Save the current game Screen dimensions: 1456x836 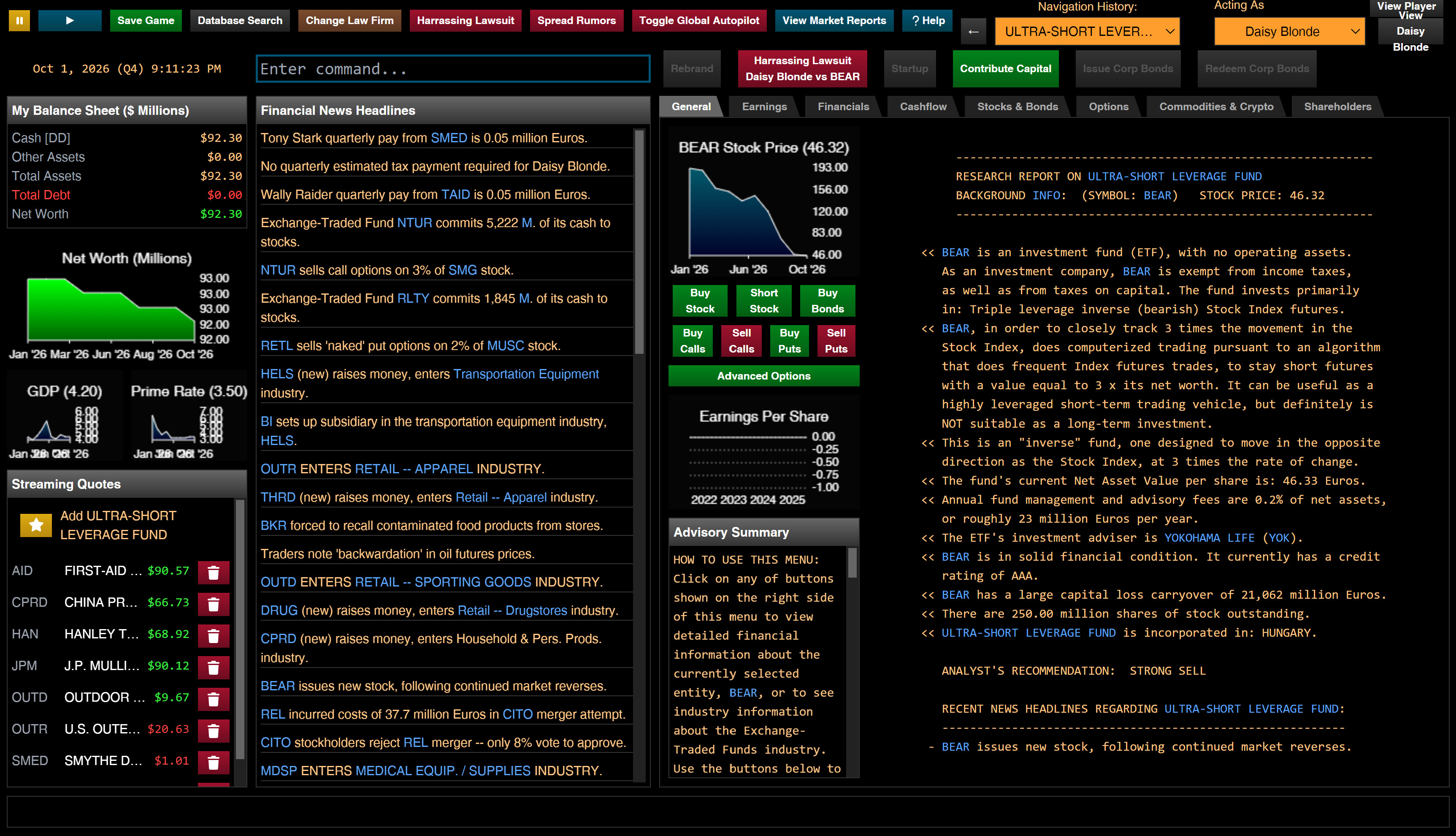[145, 20]
